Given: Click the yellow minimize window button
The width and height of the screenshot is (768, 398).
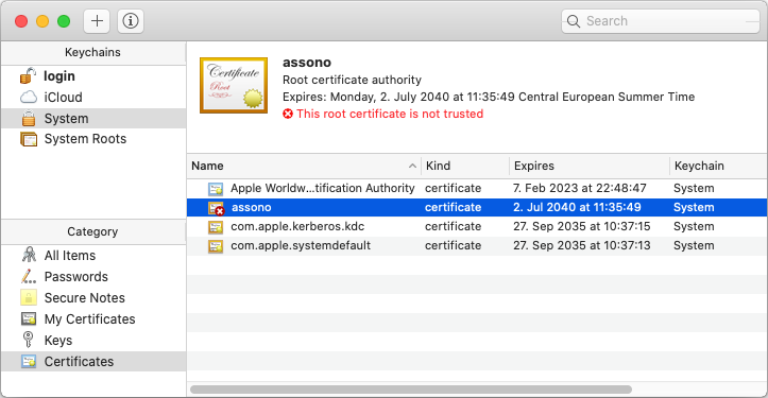Looking at the screenshot, I should [43, 21].
